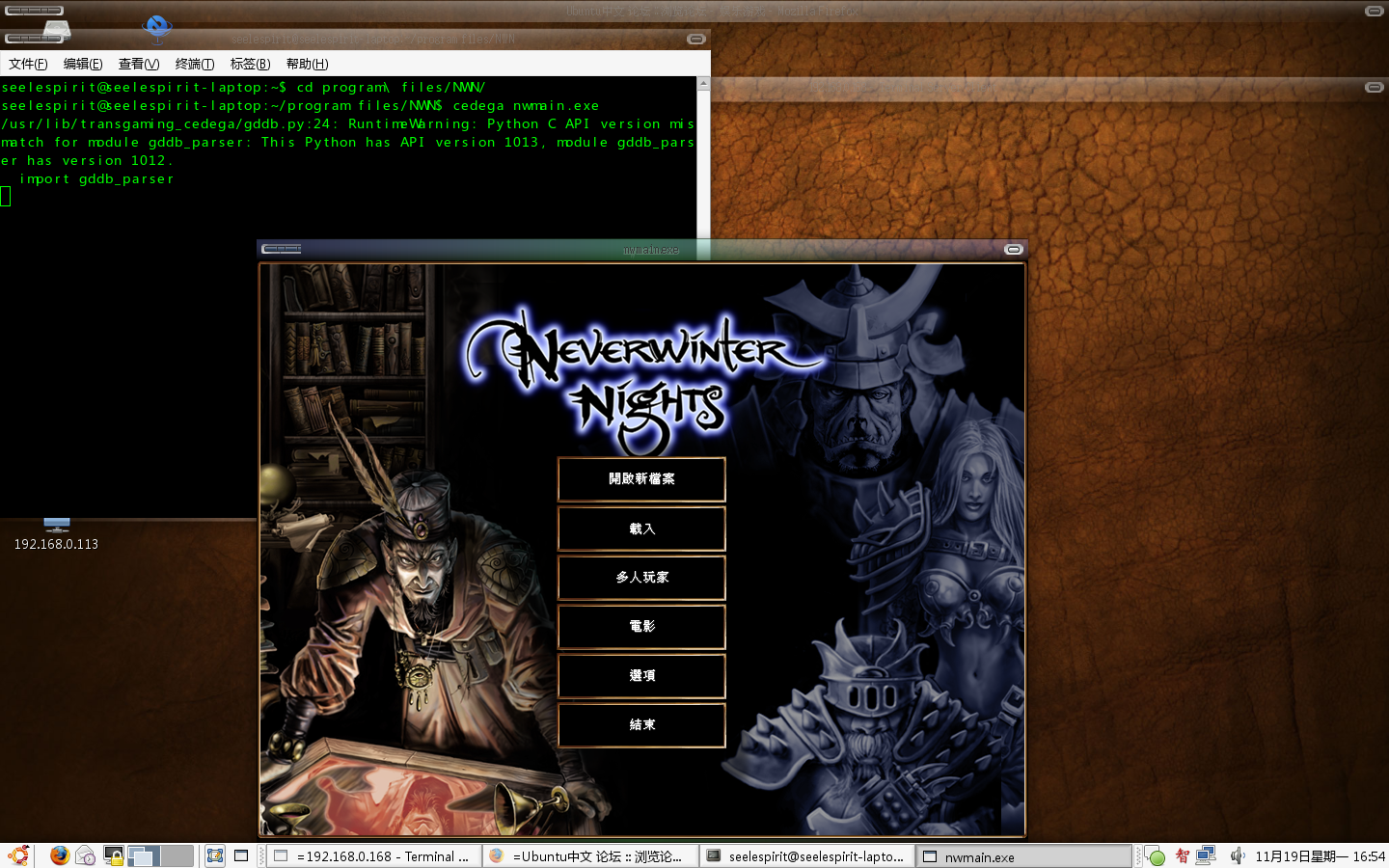This screenshot has width=1389, height=868.
Task: Switch to the second workspace in pager
Action: pos(177,855)
